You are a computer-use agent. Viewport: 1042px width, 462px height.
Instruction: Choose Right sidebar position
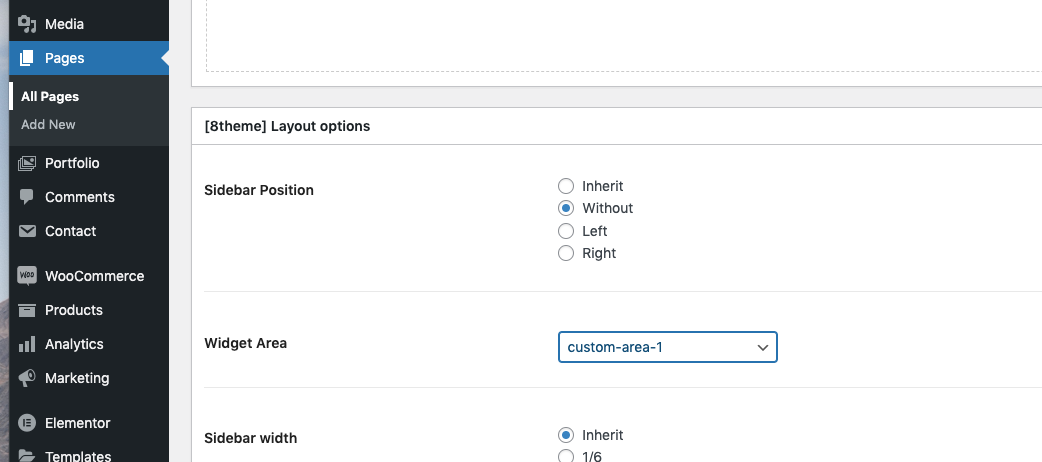[x=566, y=253]
